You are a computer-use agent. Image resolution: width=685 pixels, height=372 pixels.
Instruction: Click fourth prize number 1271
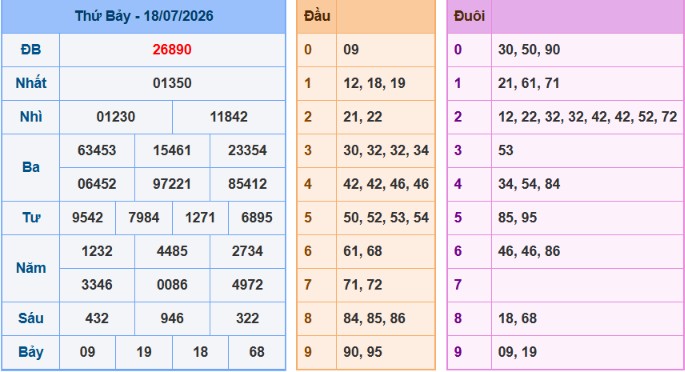(200, 217)
